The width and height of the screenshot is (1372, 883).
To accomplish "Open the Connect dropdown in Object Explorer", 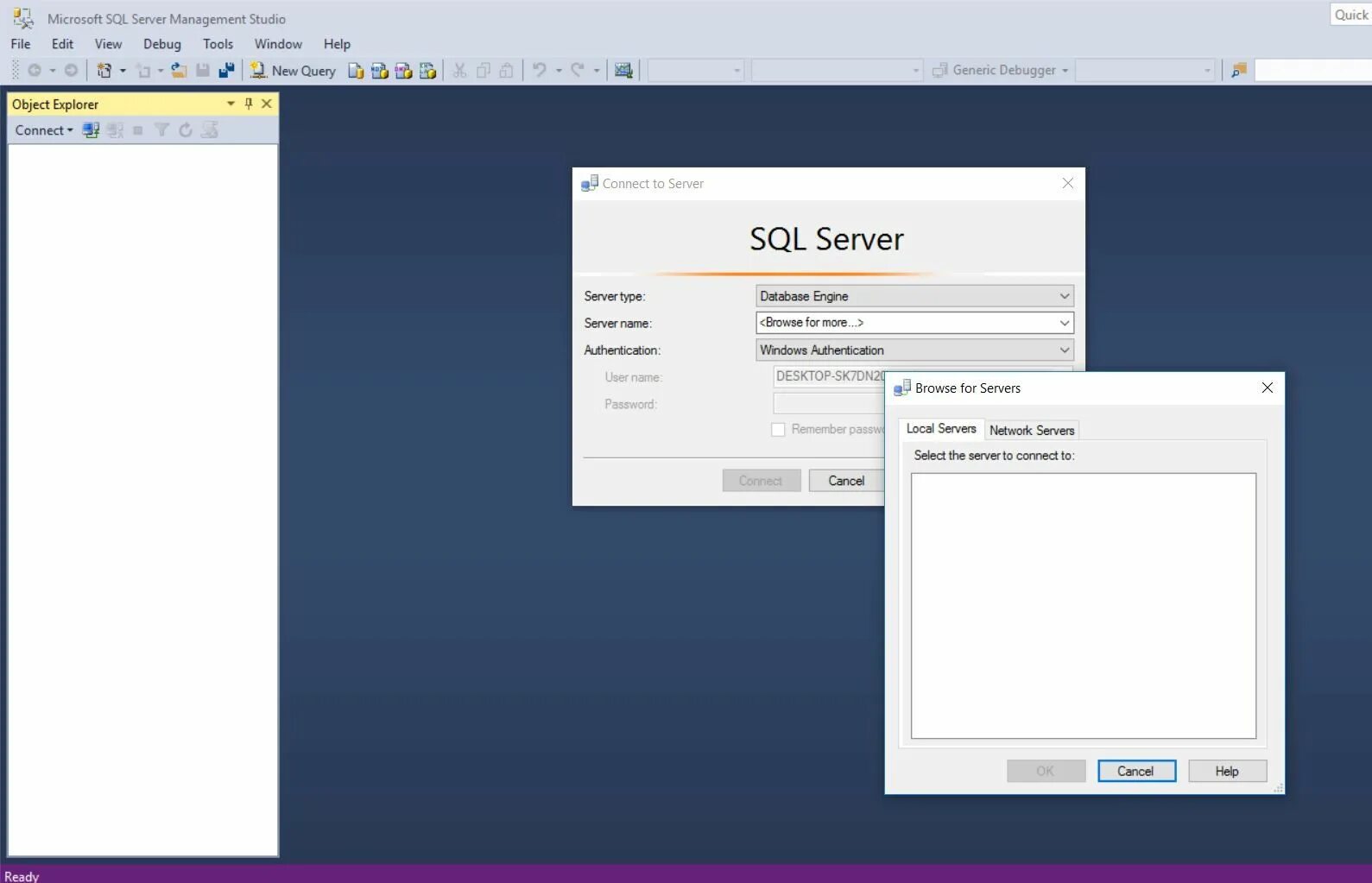I will coord(44,130).
